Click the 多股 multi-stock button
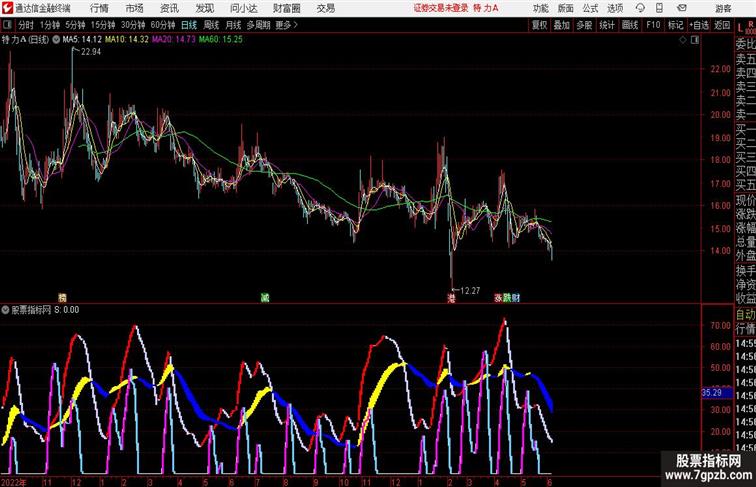 [584, 25]
